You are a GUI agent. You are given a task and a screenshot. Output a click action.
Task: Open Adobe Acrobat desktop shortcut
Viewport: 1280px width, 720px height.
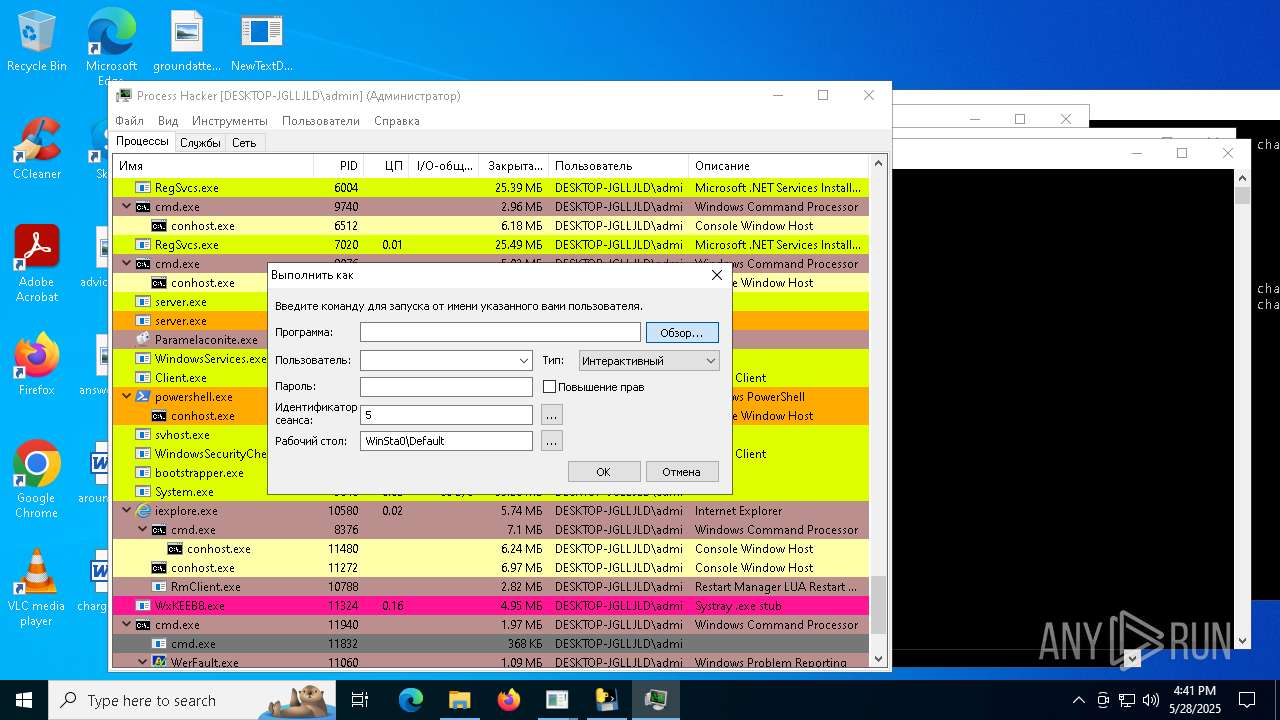pos(37,265)
